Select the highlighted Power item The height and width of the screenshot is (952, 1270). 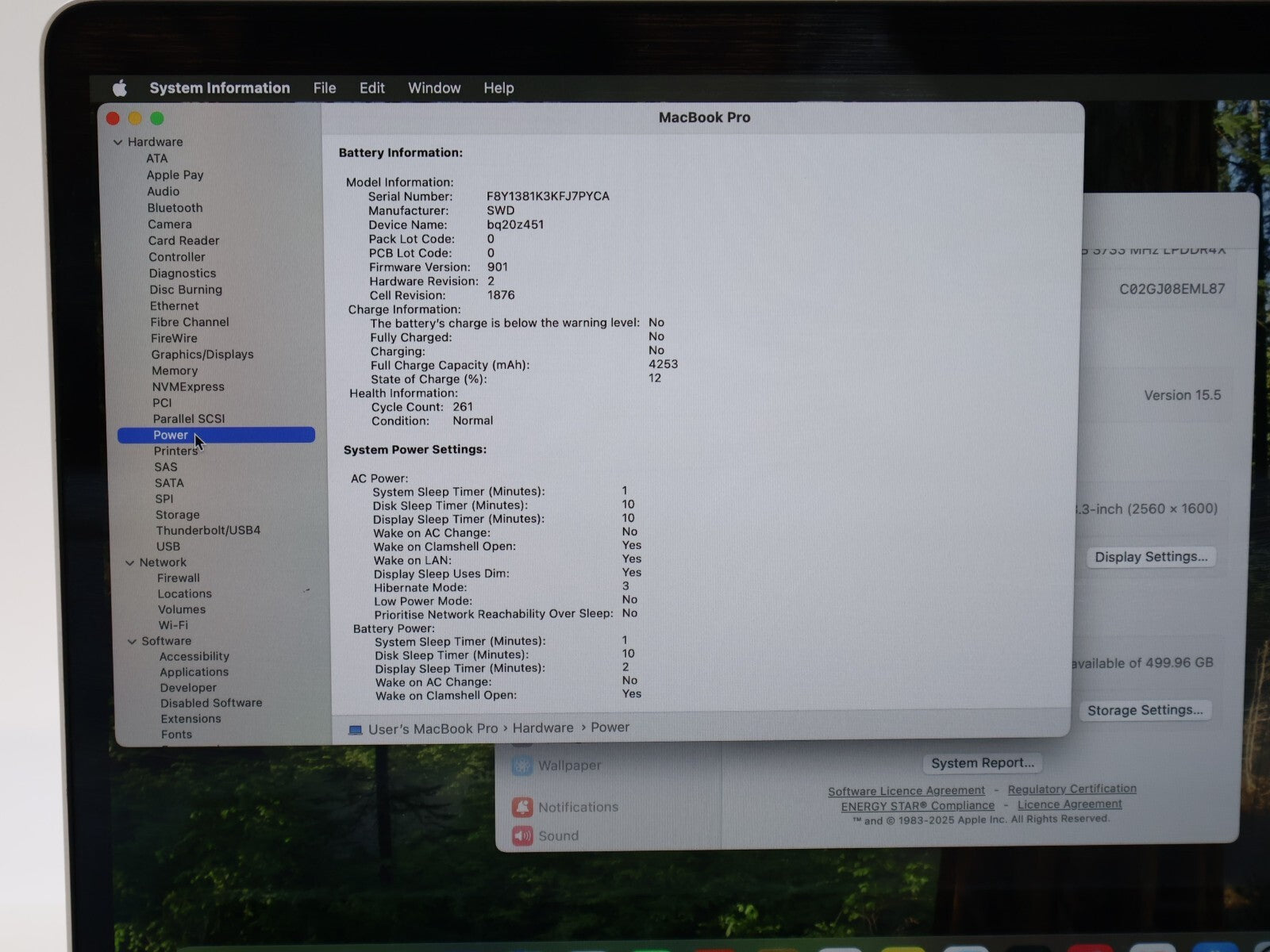point(216,435)
